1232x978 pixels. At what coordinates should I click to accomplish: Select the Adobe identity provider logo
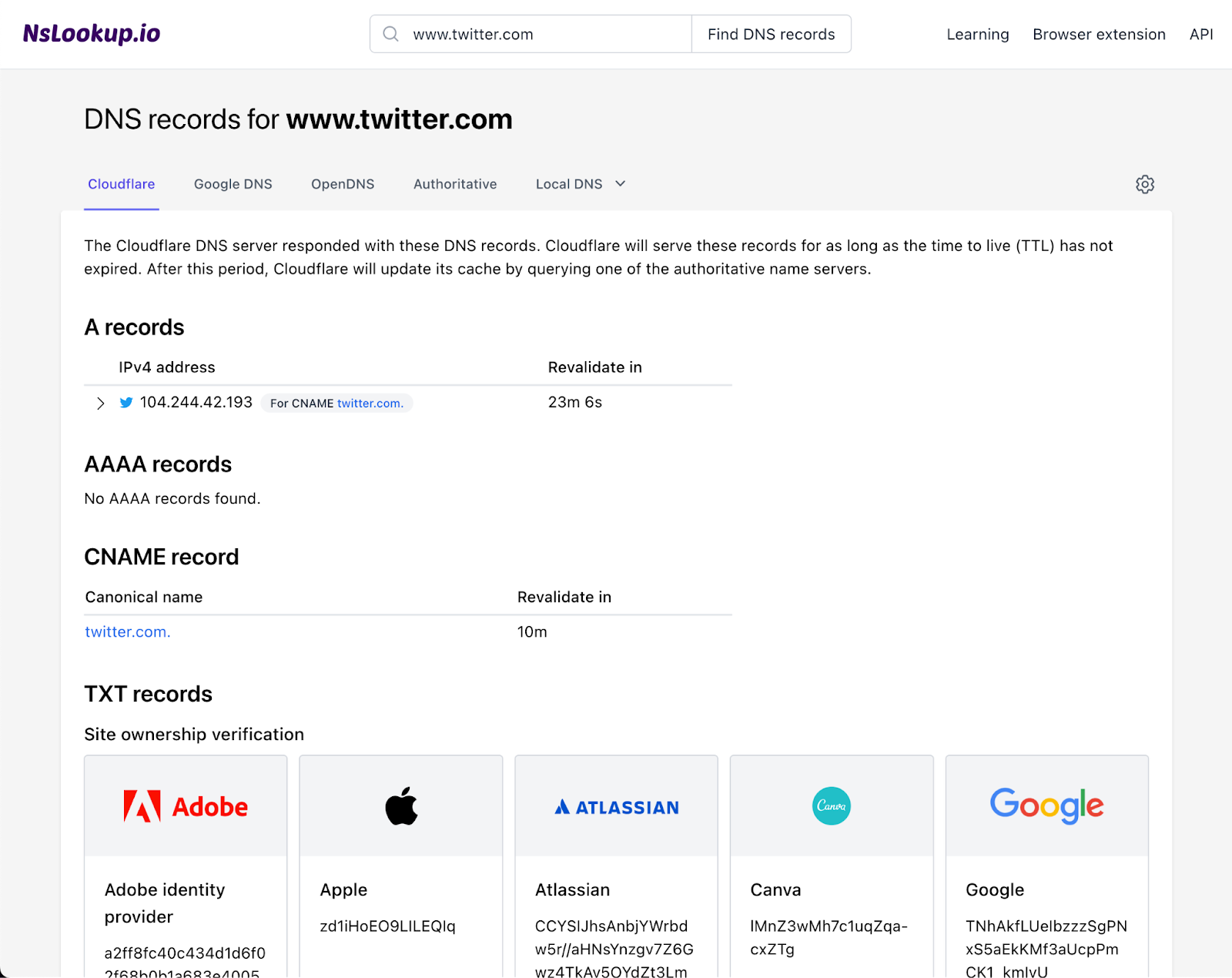point(185,806)
